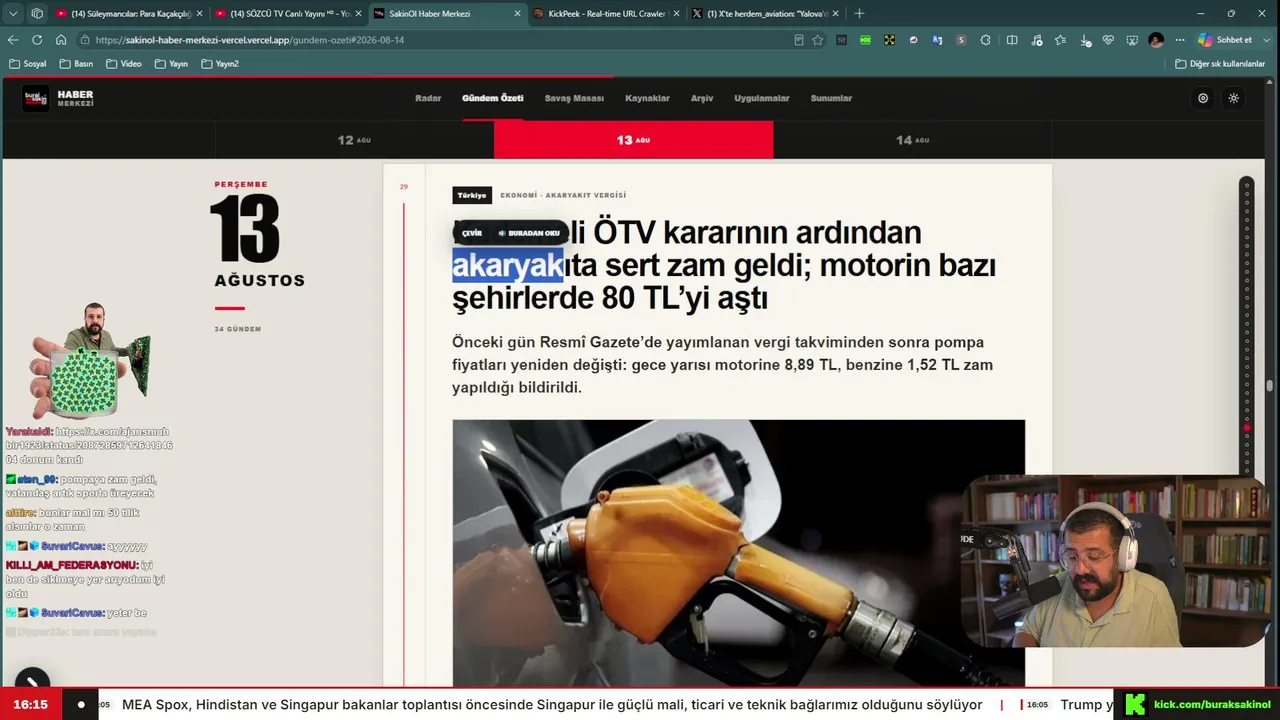Open the green HDX extension icon

865,40
